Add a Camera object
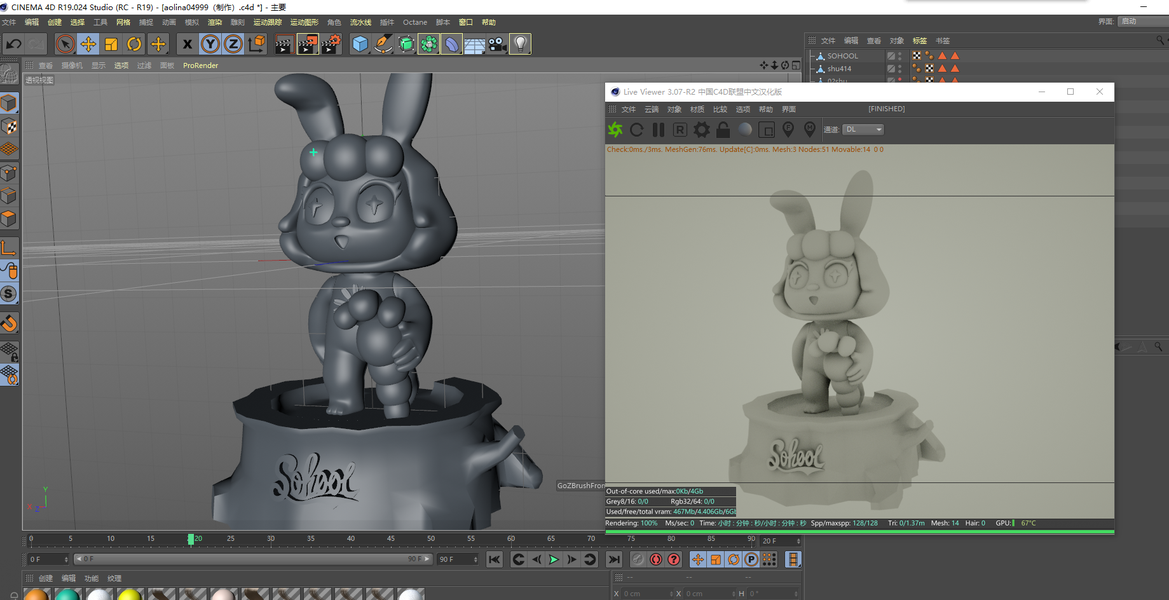 [497, 44]
